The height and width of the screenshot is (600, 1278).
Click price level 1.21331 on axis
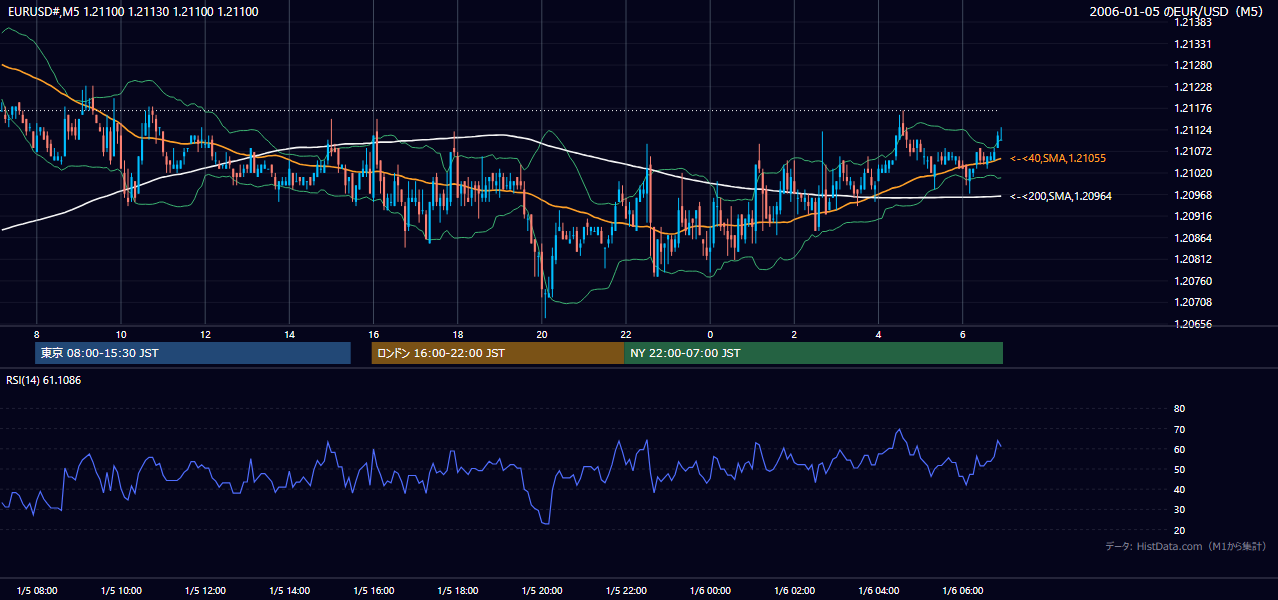(1192, 44)
